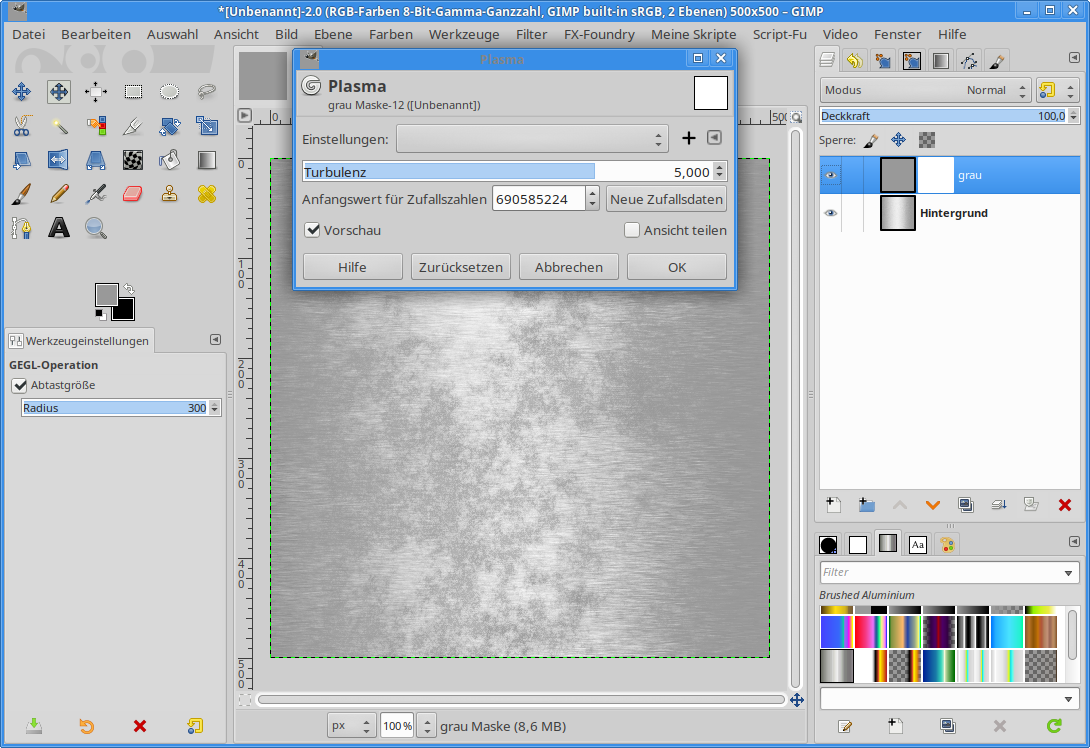Viewport: 1090px width, 748px height.
Task: Select the Gradient tool in the toolbox
Action: coord(206,160)
